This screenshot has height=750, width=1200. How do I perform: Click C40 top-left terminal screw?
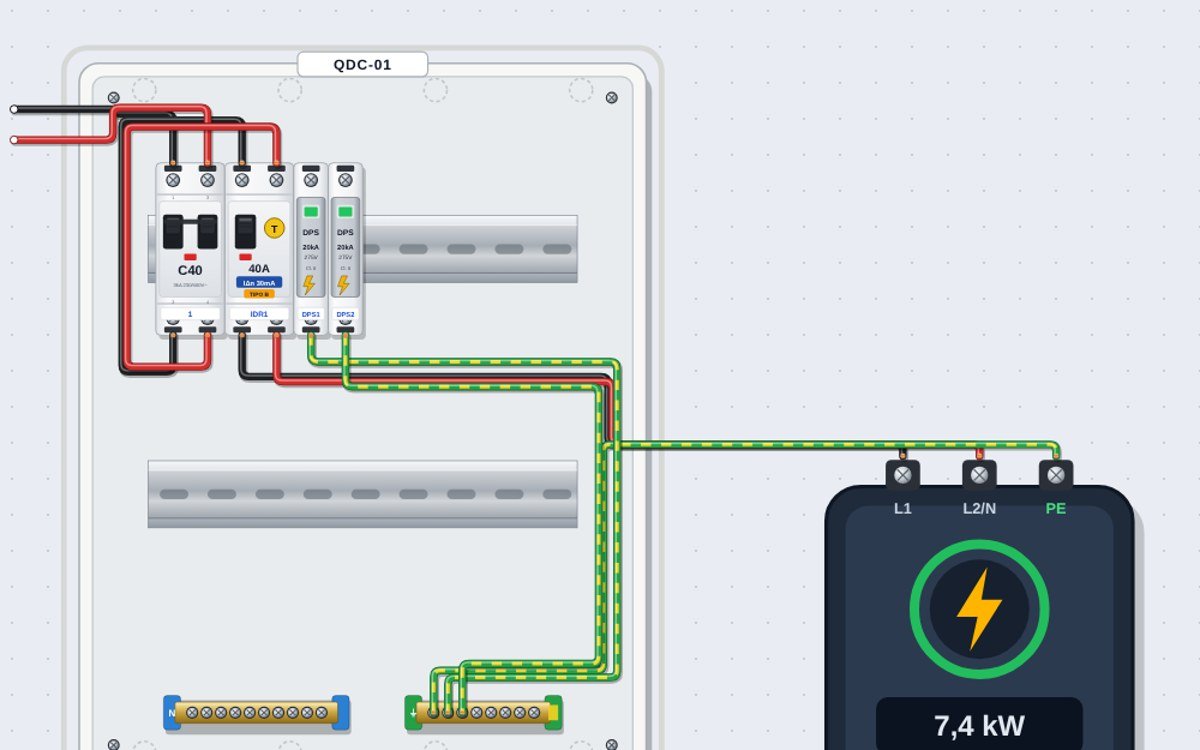point(173,180)
